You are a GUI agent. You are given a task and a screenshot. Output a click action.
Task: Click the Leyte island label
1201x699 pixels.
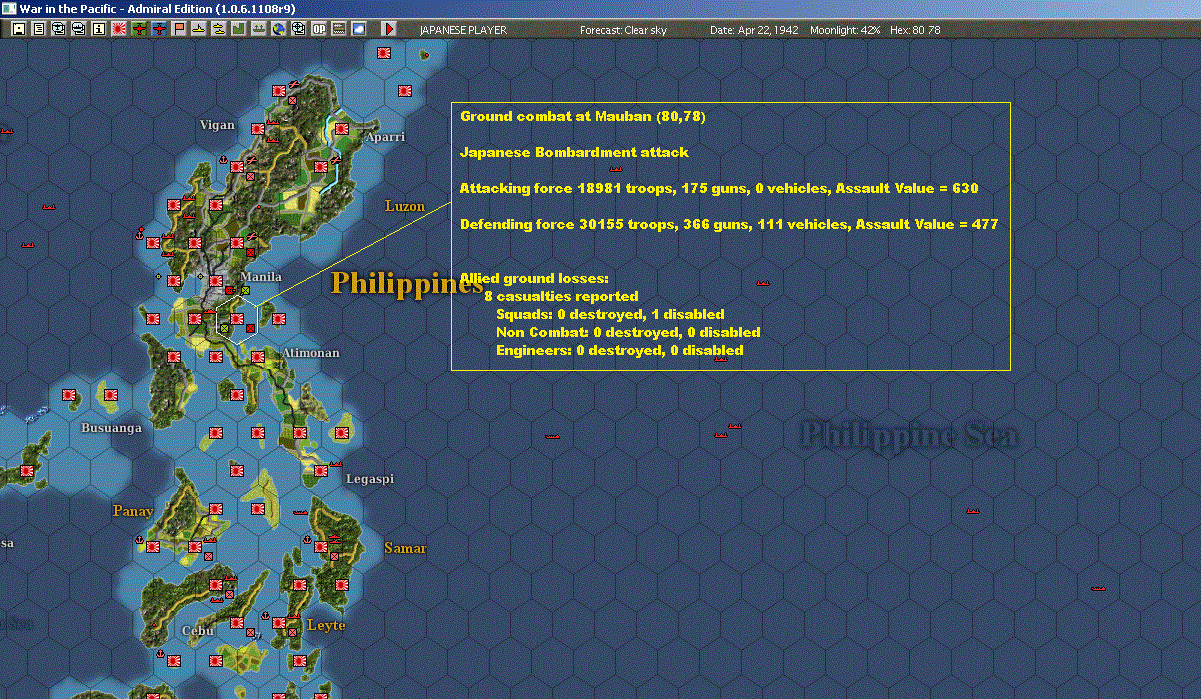326,625
